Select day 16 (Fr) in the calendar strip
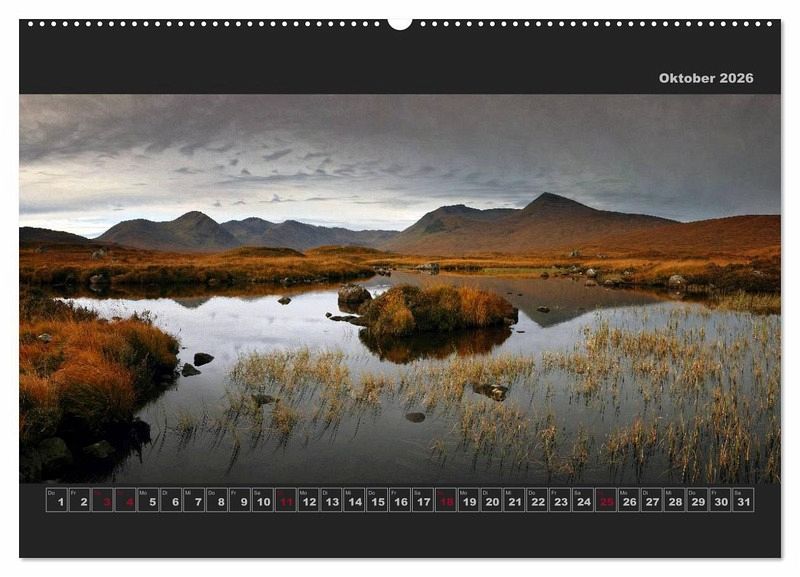 click(x=401, y=500)
